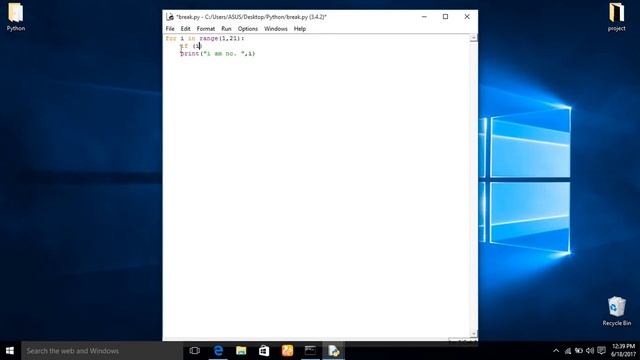The image size is (640, 360).
Task: Click the IDLE window title bar icon
Action: click(x=170, y=17)
